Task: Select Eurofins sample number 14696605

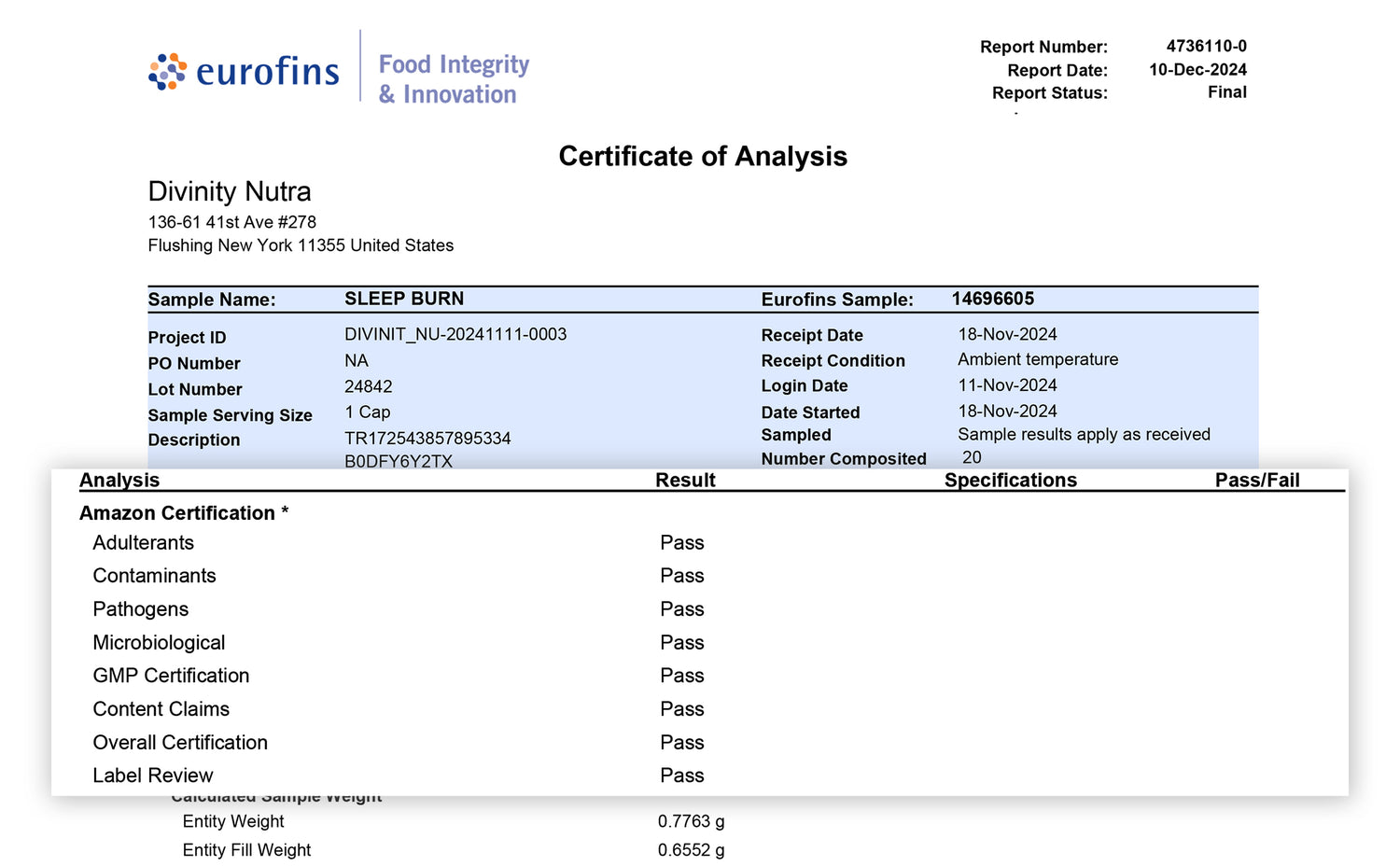Action: [992, 299]
